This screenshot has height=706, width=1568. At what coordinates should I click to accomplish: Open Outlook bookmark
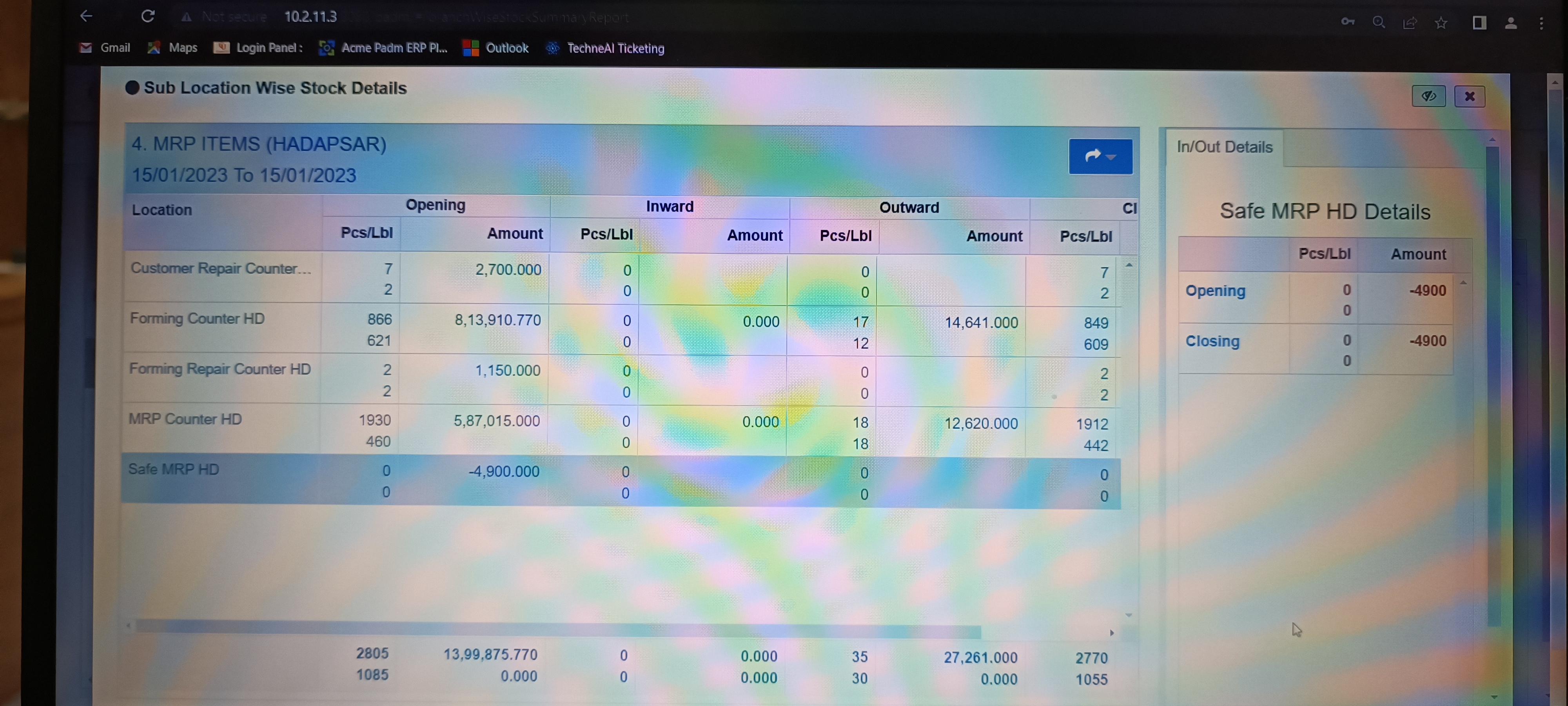click(x=495, y=48)
